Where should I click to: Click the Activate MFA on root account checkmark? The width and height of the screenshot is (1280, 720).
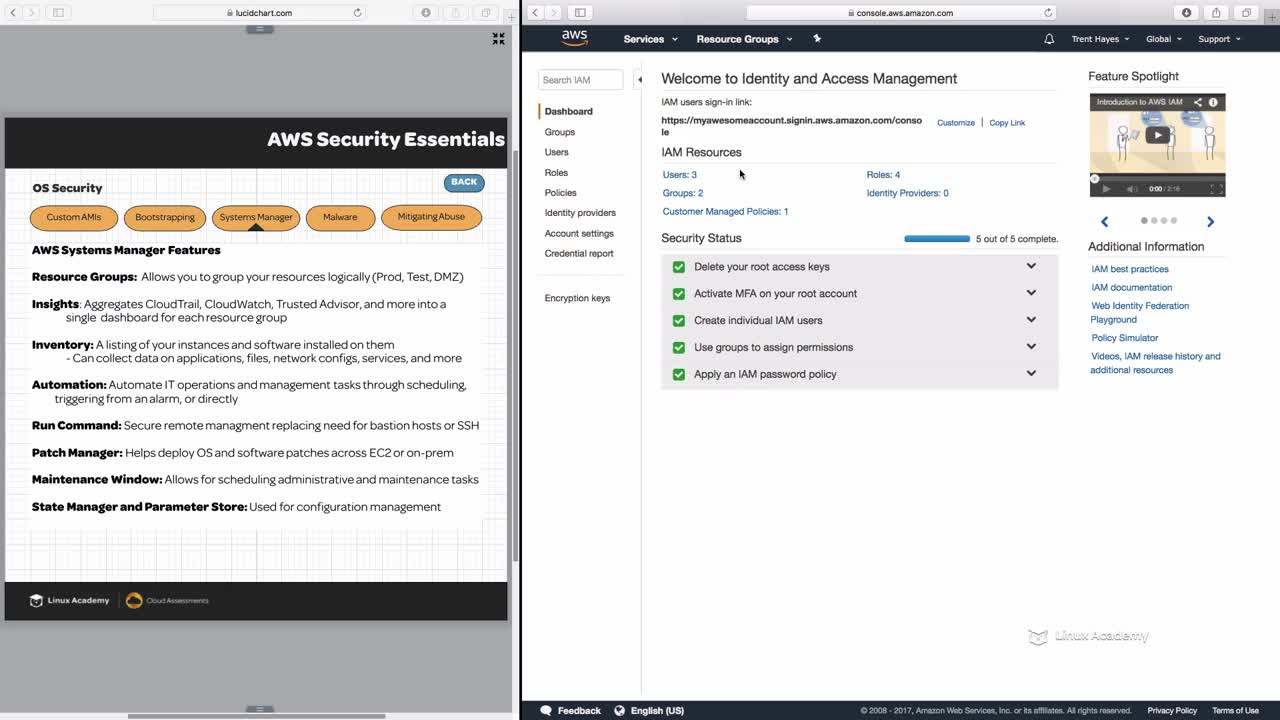pyautogui.click(x=679, y=294)
